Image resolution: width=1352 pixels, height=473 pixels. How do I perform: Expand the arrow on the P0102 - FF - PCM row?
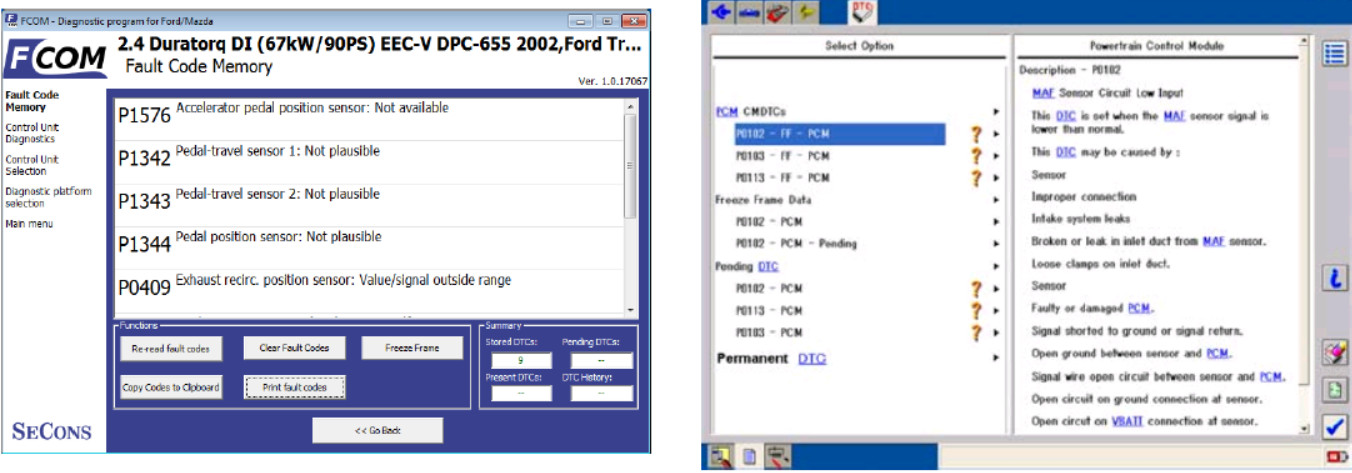(996, 134)
